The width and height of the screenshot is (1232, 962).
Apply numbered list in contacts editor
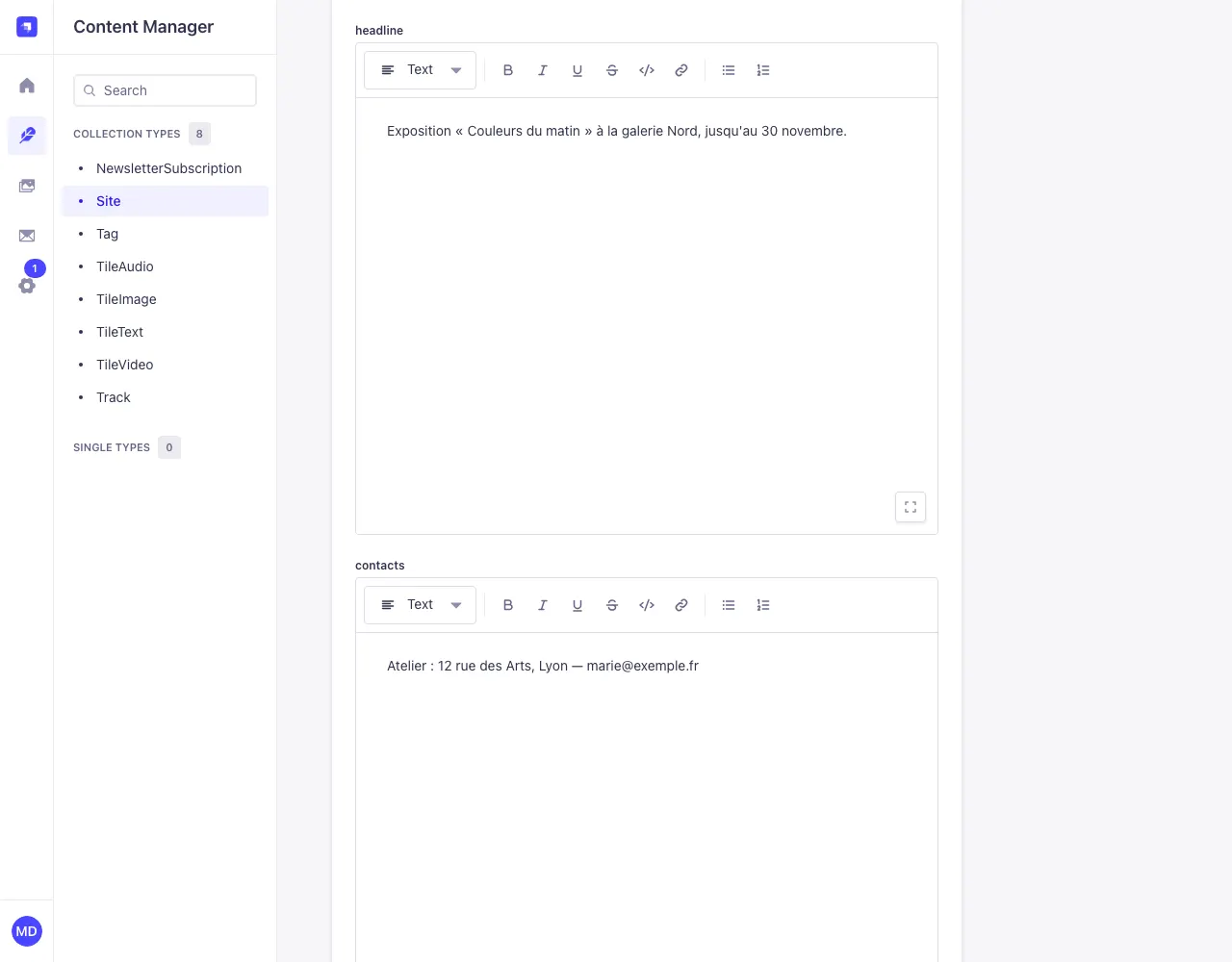763,605
